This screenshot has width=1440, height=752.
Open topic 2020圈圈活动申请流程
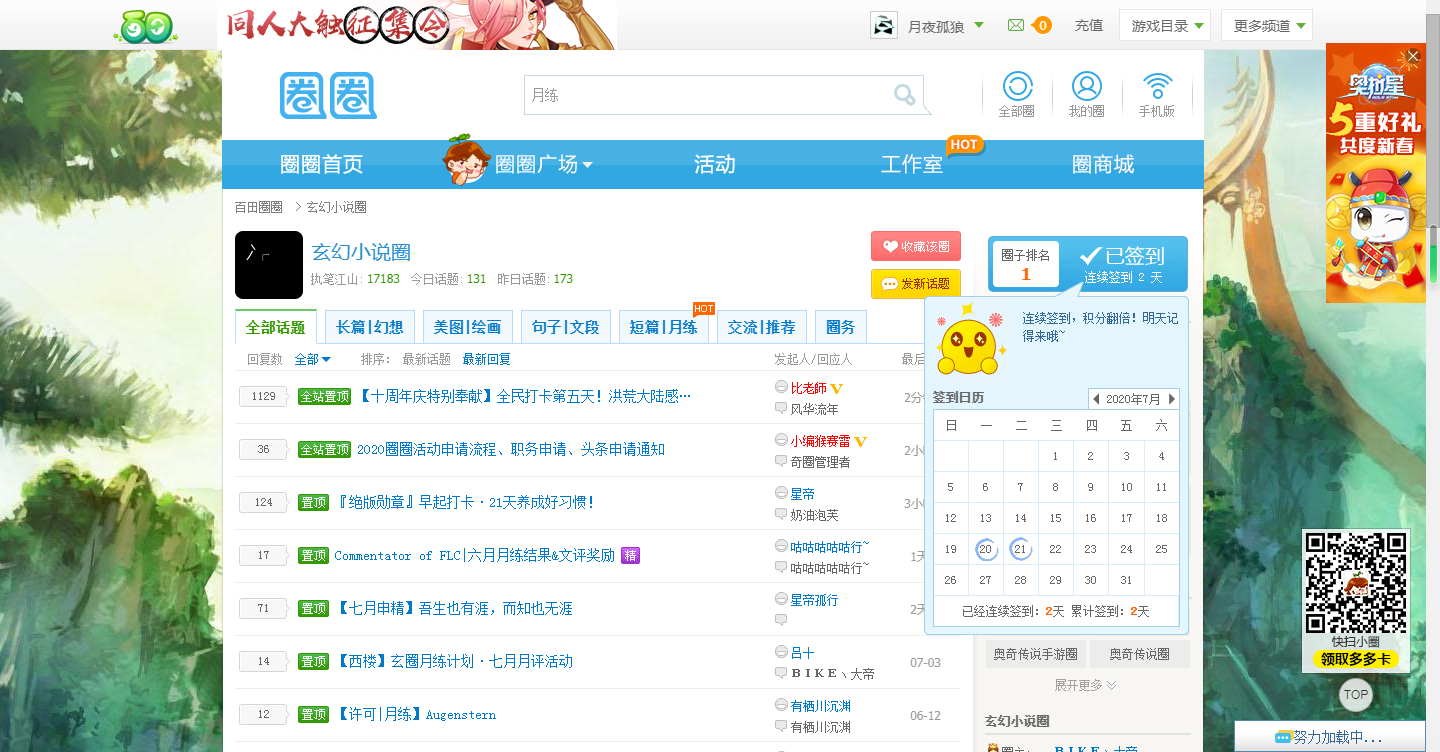(511, 450)
